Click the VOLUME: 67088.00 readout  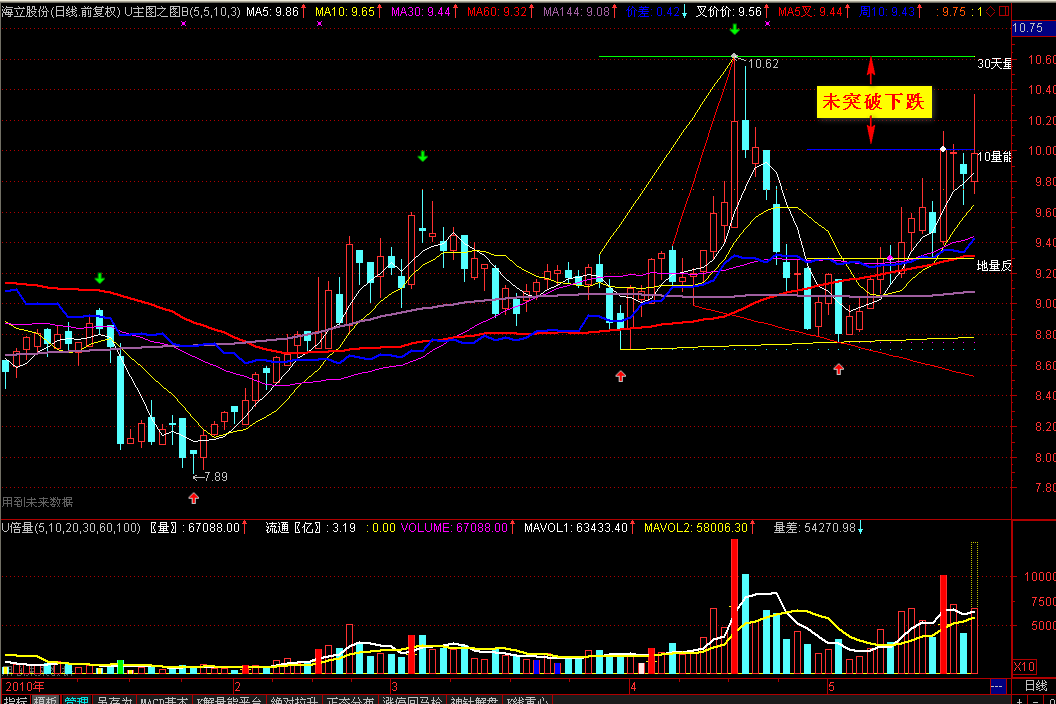pos(458,527)
